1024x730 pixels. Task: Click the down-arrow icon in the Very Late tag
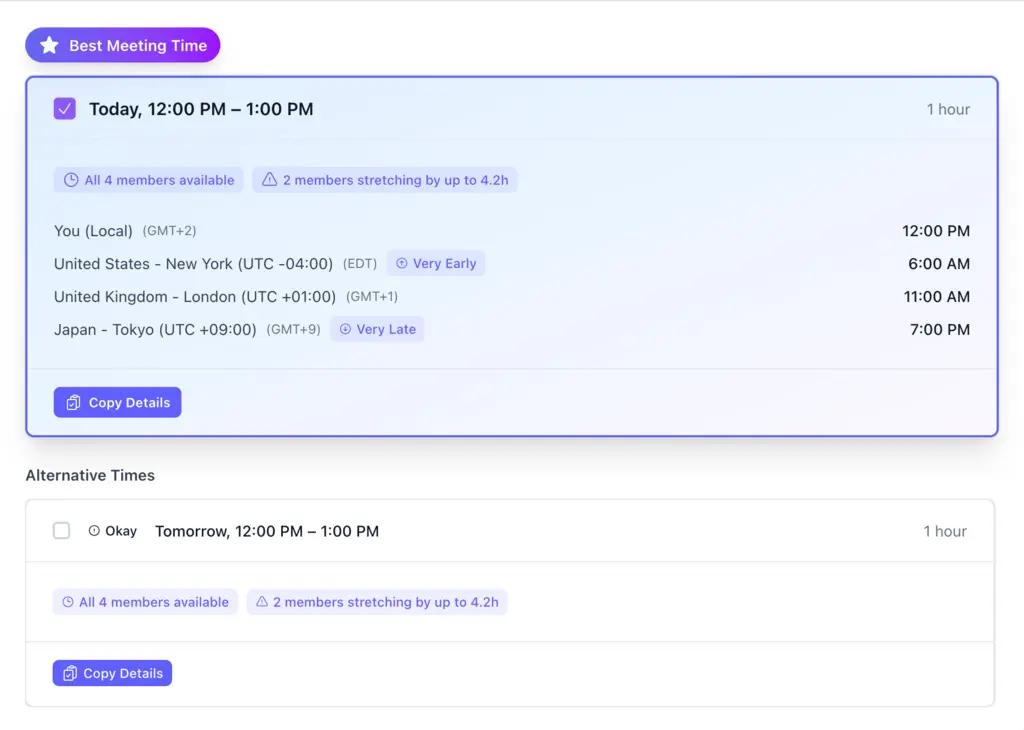pyautogui.click(x=345, y=330)
